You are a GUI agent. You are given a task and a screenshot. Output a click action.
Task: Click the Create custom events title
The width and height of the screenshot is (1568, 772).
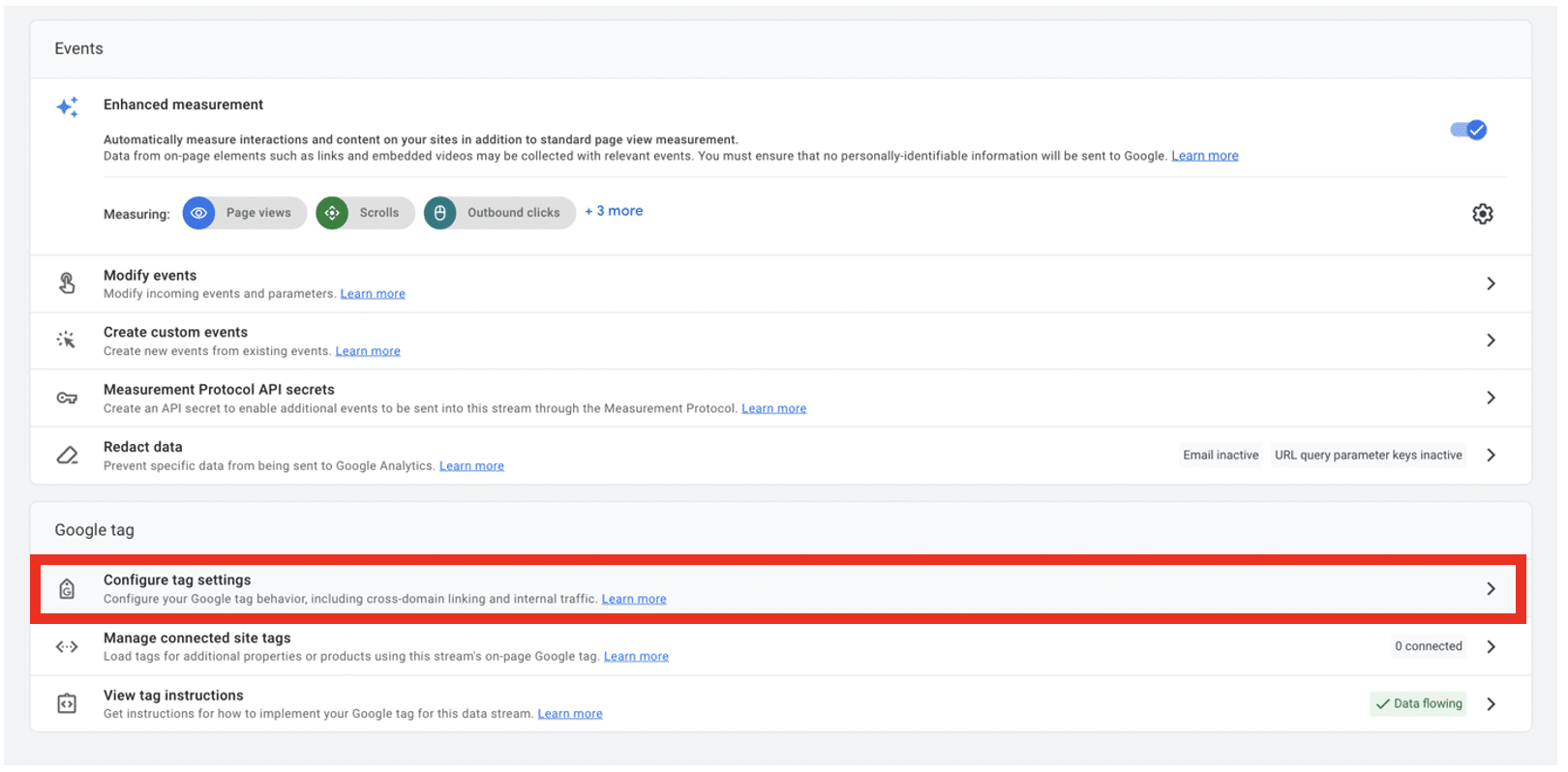coord(175,332)
